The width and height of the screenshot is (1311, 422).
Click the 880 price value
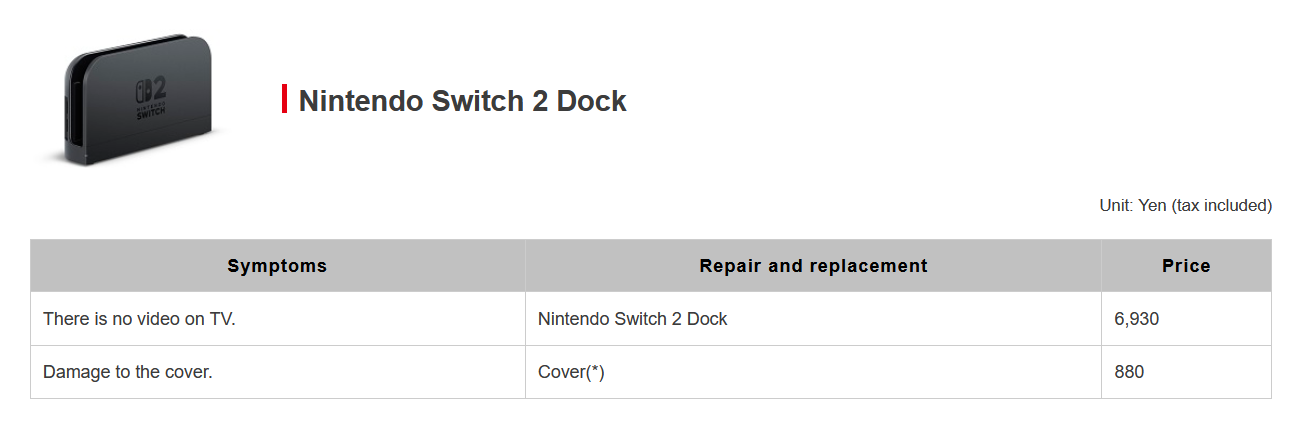(1129, 372)
